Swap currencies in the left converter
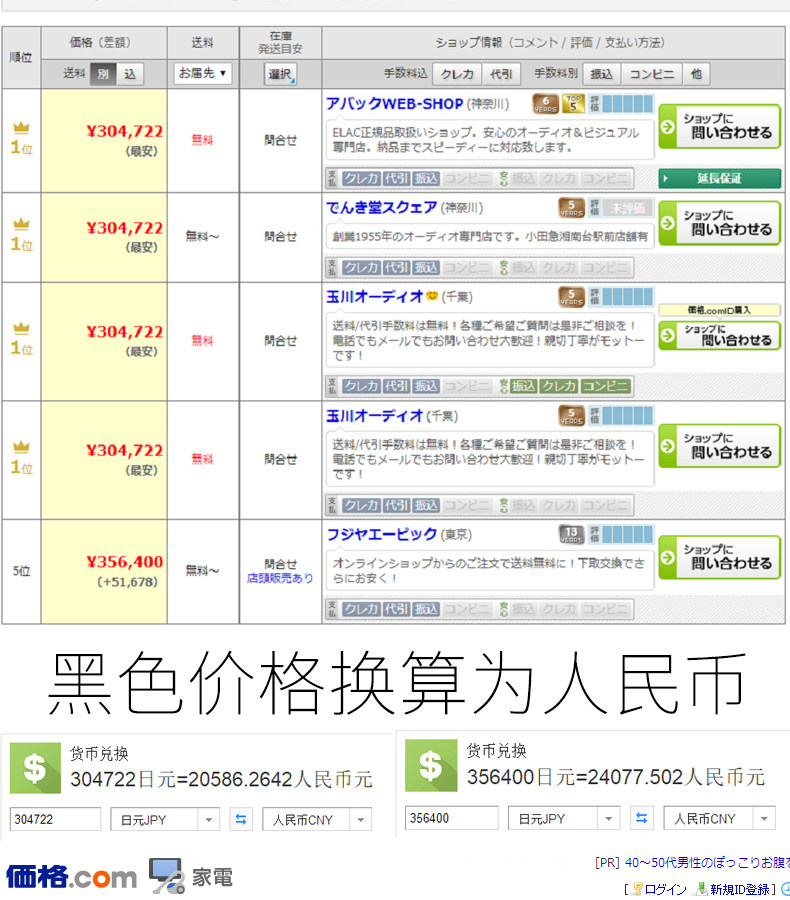 (x=241, y=819)
